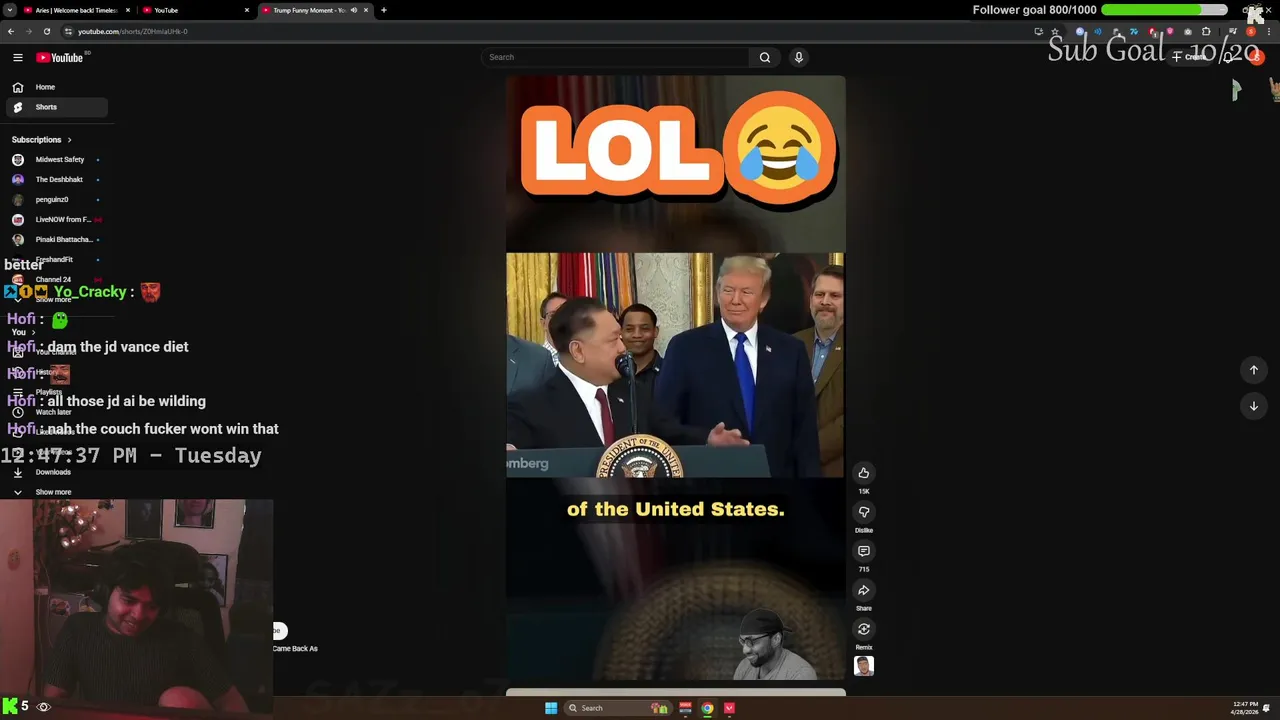Click the YouTube logo
This screenshot has height=720, width=1280.
pos(61,57)
